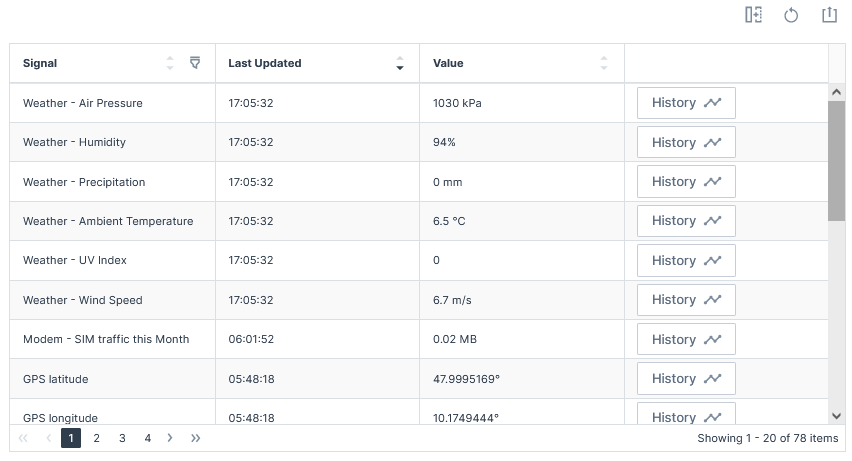852x461 pixels.
Task: Go to page 4
Action: coord(147,438)
